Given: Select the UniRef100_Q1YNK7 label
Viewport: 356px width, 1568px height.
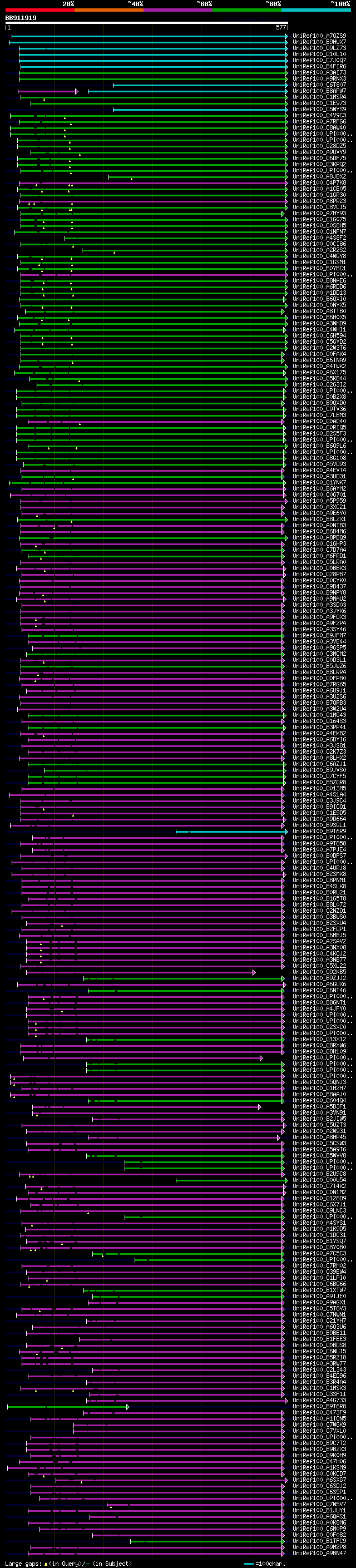Looking at the screenshot, I should pos(319,482).
